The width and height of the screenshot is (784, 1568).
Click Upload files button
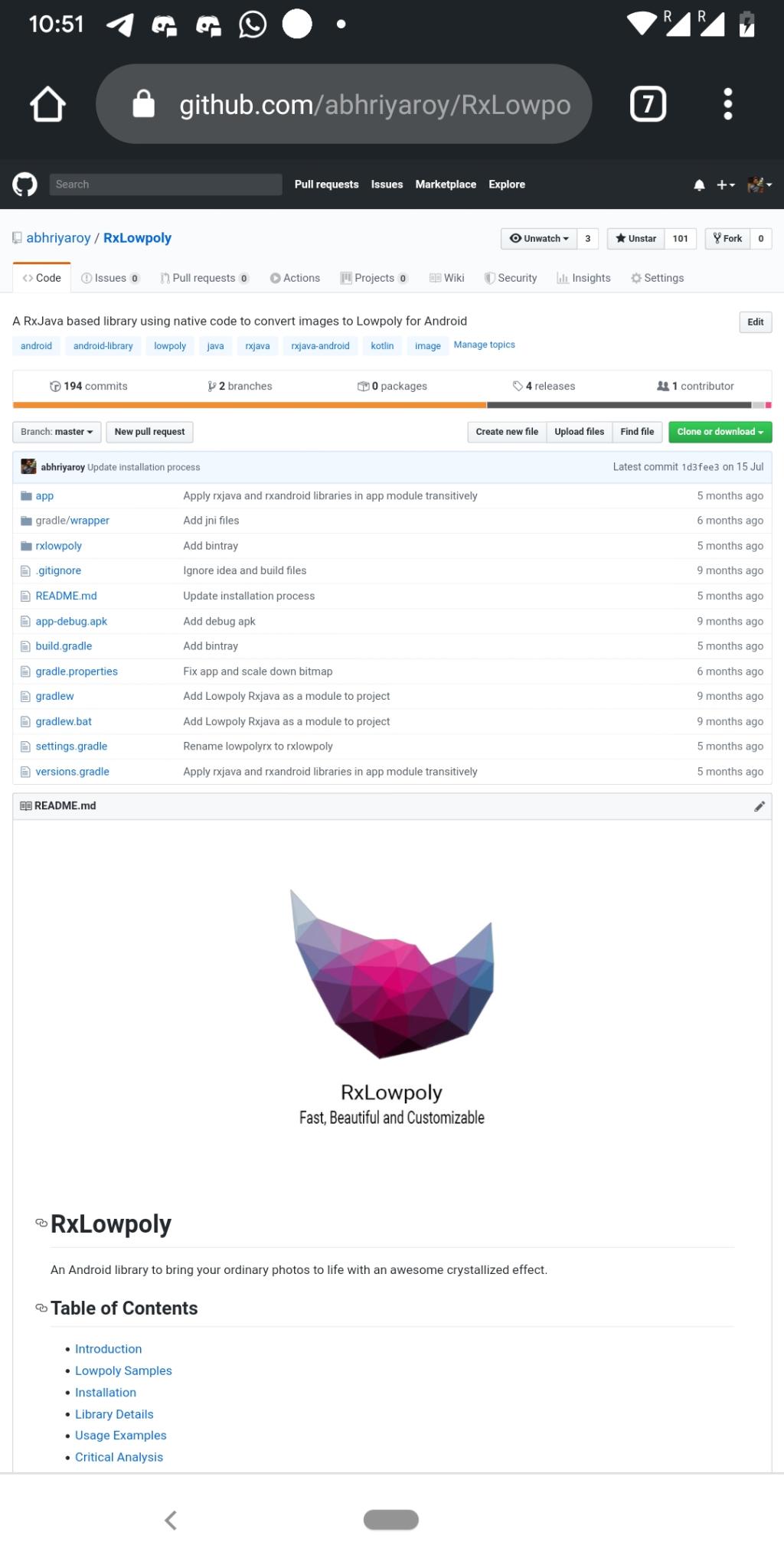coord(580,432)
